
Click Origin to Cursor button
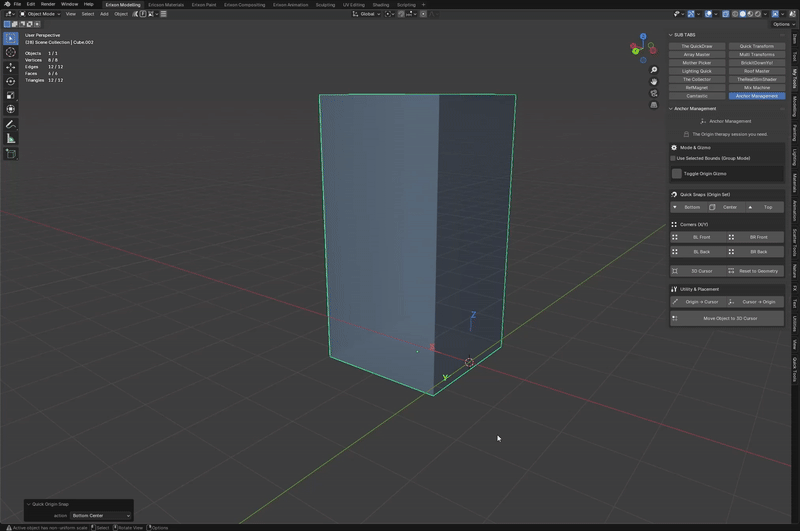[x=698, y=302]
